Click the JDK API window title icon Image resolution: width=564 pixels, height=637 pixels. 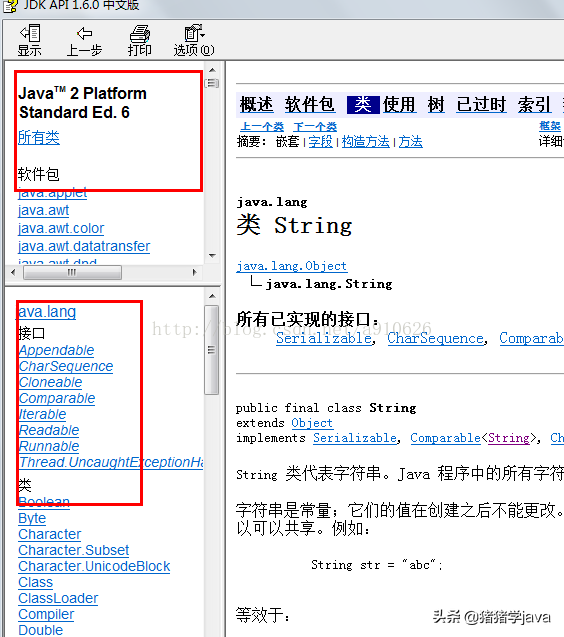click(10, 6)
